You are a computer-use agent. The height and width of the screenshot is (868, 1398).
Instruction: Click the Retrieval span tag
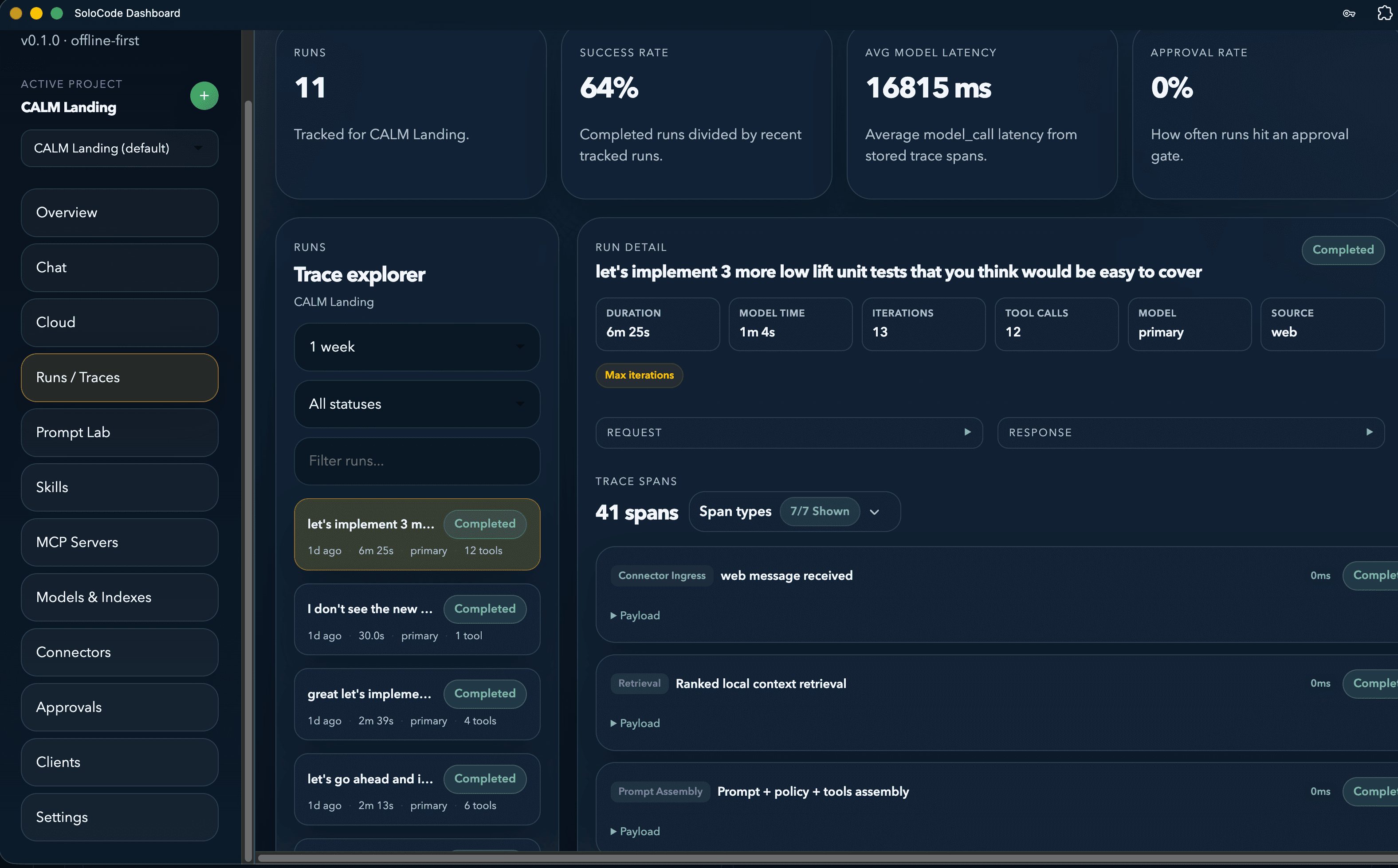639,684
